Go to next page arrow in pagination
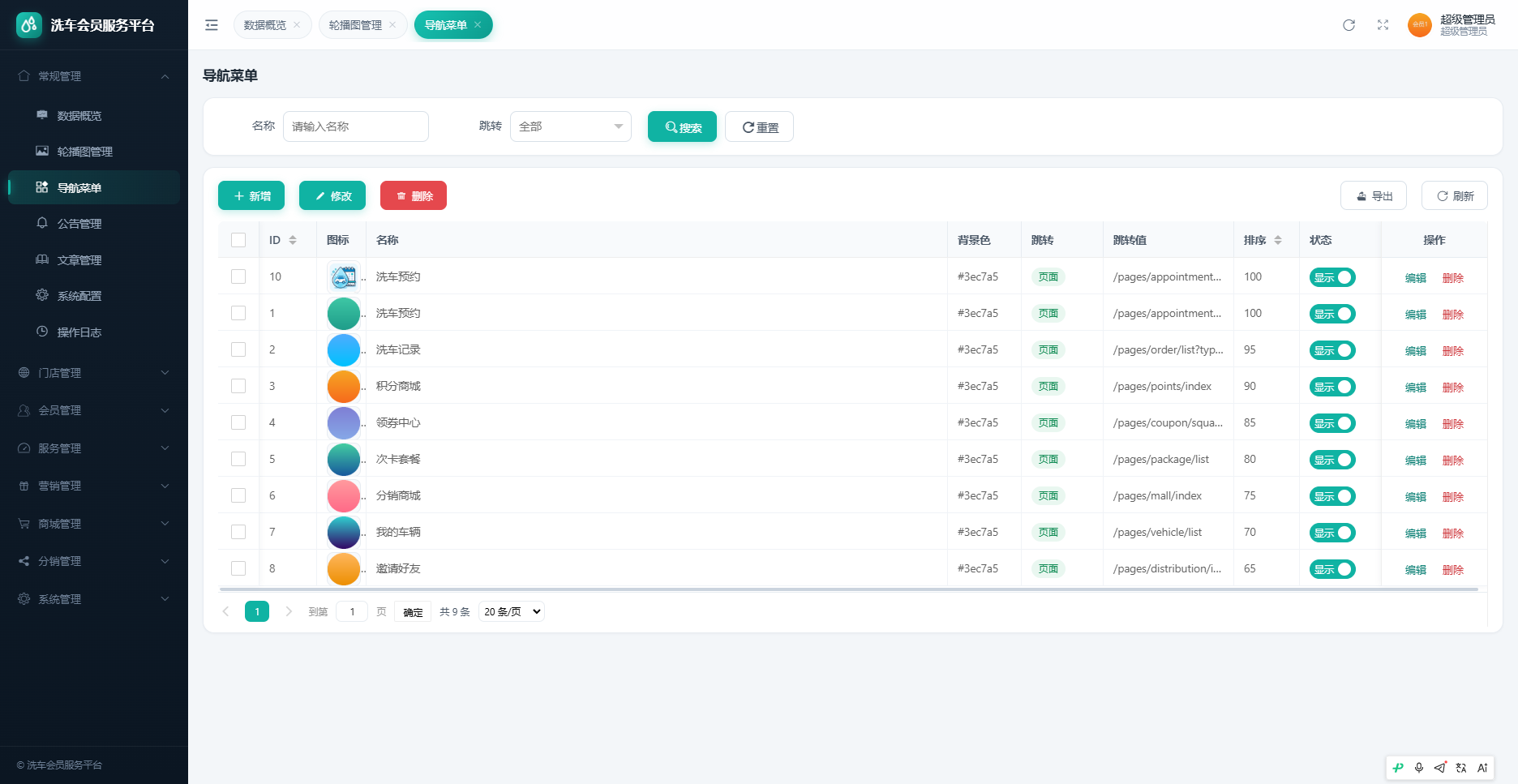The image size is (1518, 784). (288, 611)
